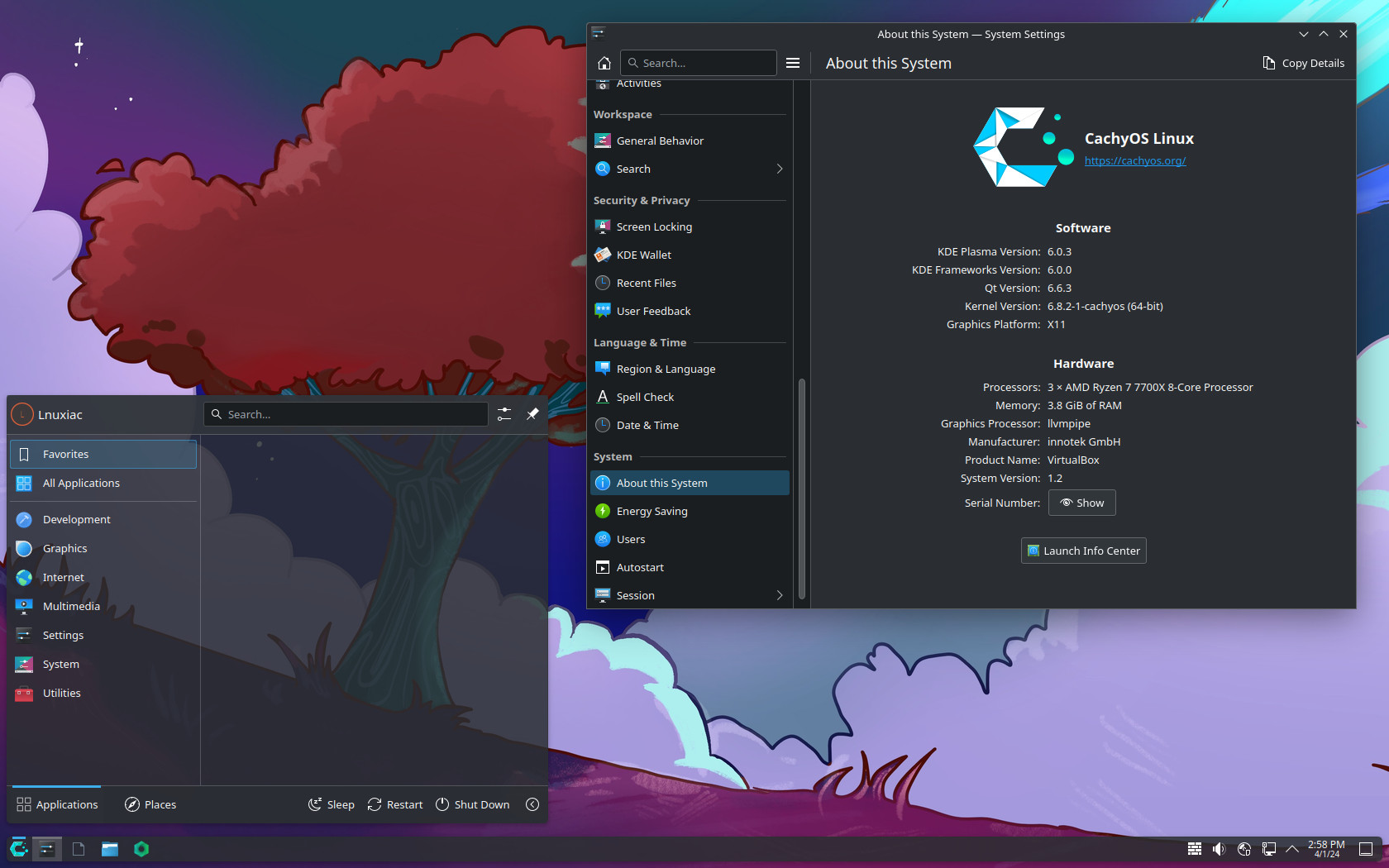Click the home icon in System Settings
The width and height of the screenshot is (1389, 868).
point(604,63)
